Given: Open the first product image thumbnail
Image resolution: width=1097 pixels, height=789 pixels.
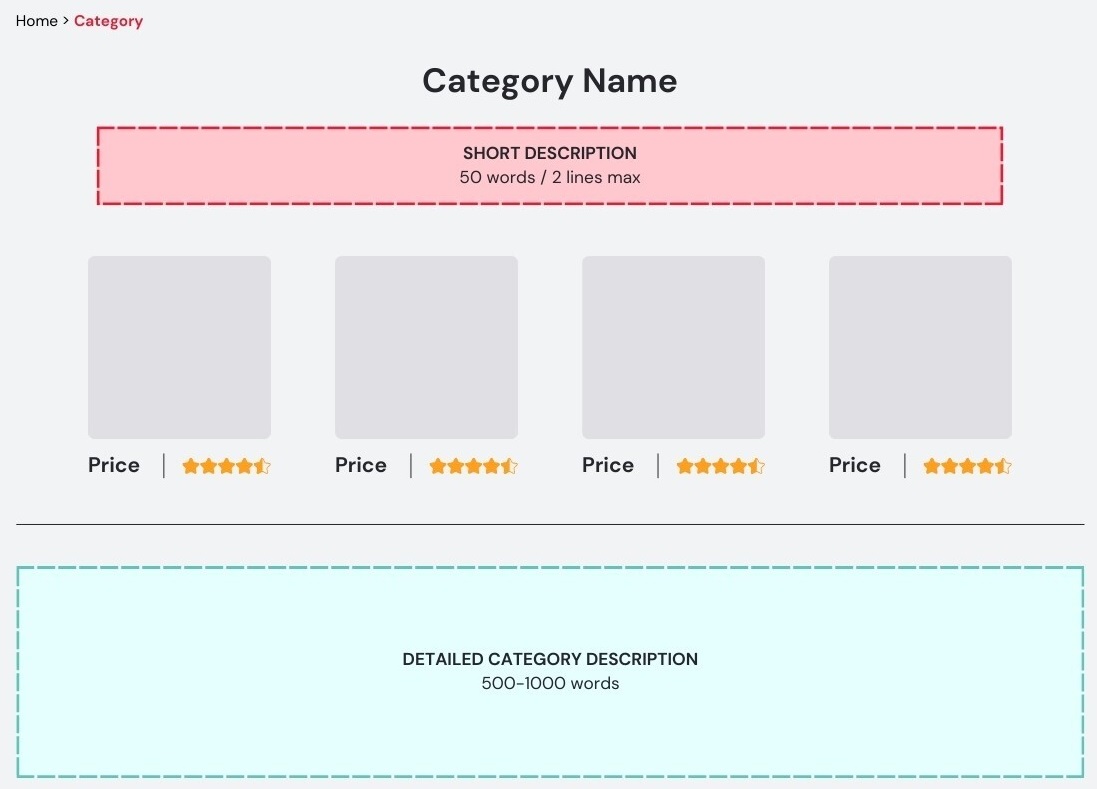Looking at the screenshot, I should pyautogui.click(x=179, y=347).
